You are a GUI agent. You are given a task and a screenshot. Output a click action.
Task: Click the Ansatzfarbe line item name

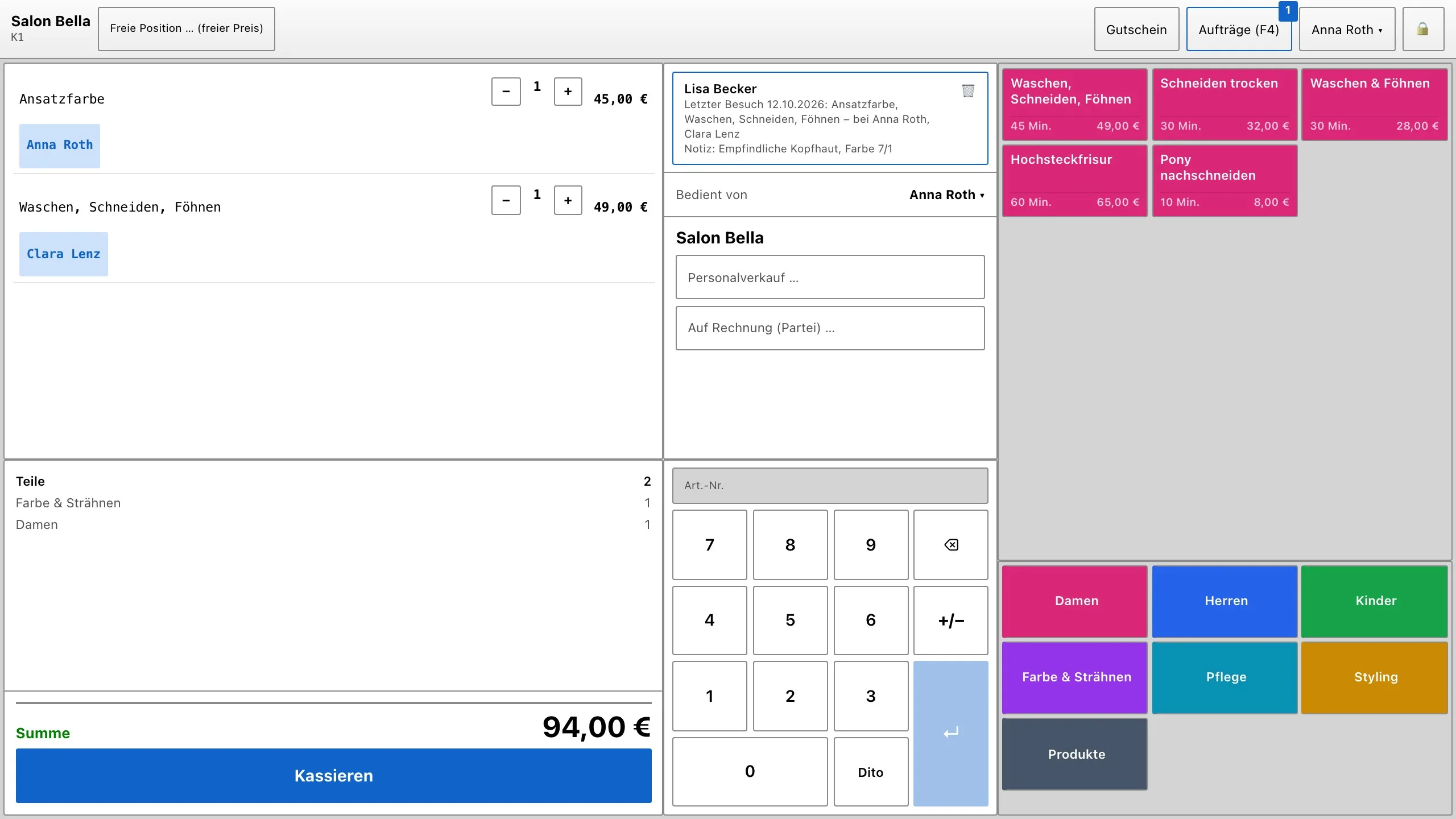pyautogui.click(x=62, y=99)
